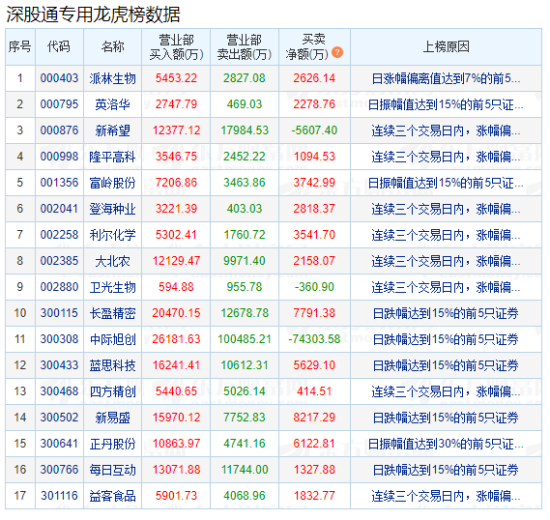This screenshot has height=520, width=550.
Task: Click 新易盛 stock name
Action: pos(113,418)
